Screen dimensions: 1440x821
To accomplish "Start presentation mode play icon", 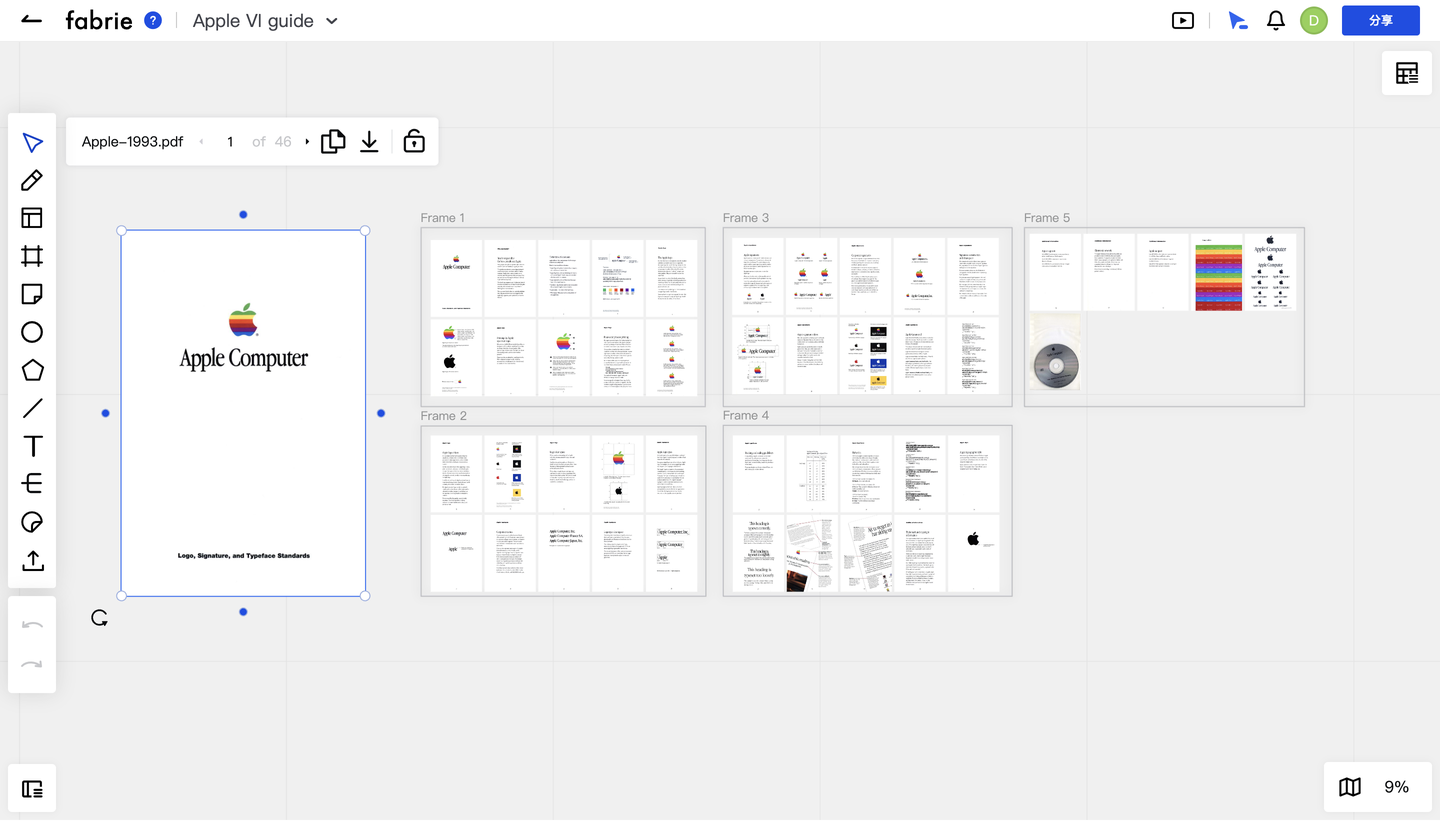I will [1183, 20].
